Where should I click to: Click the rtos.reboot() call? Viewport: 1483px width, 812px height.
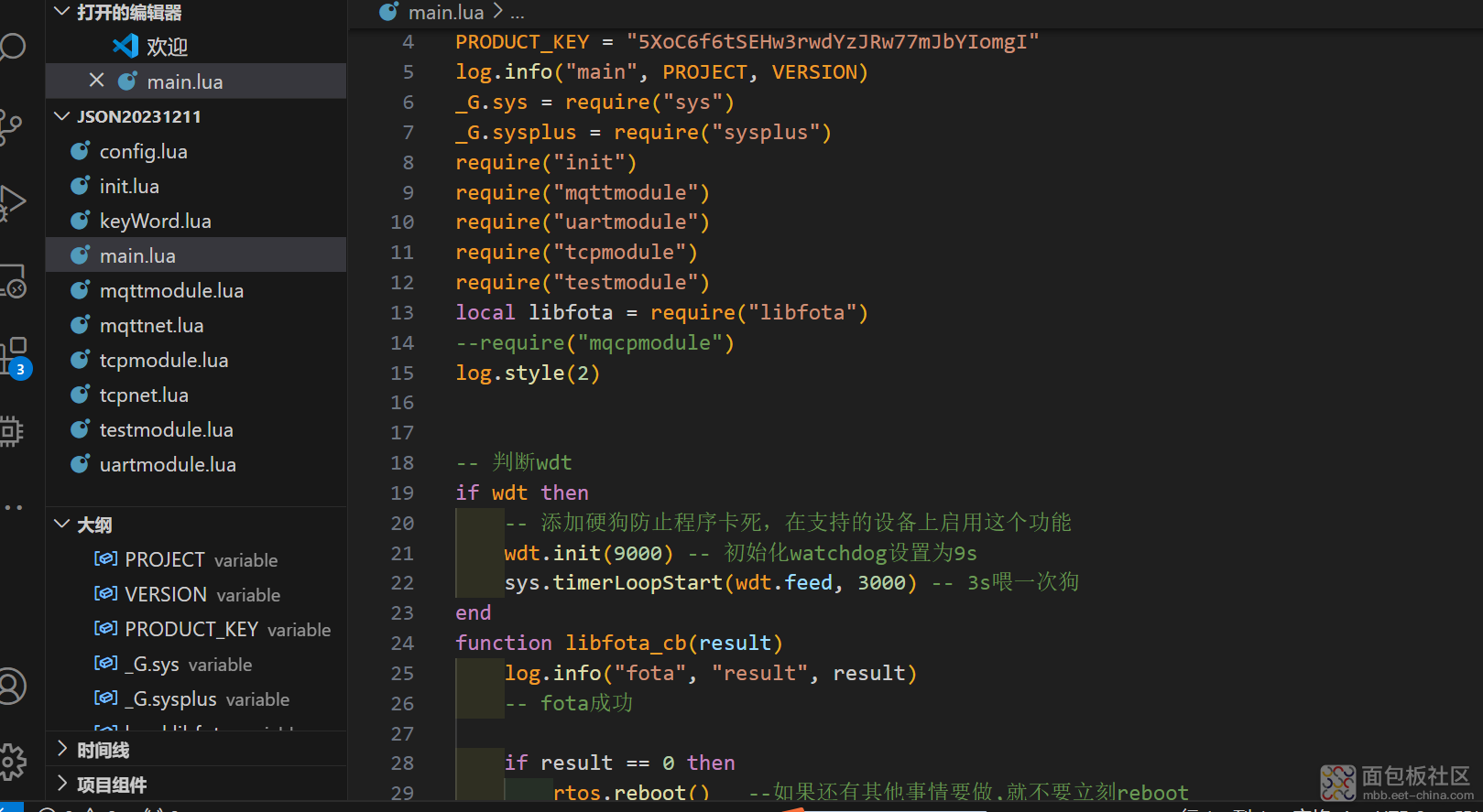point(631,793)
